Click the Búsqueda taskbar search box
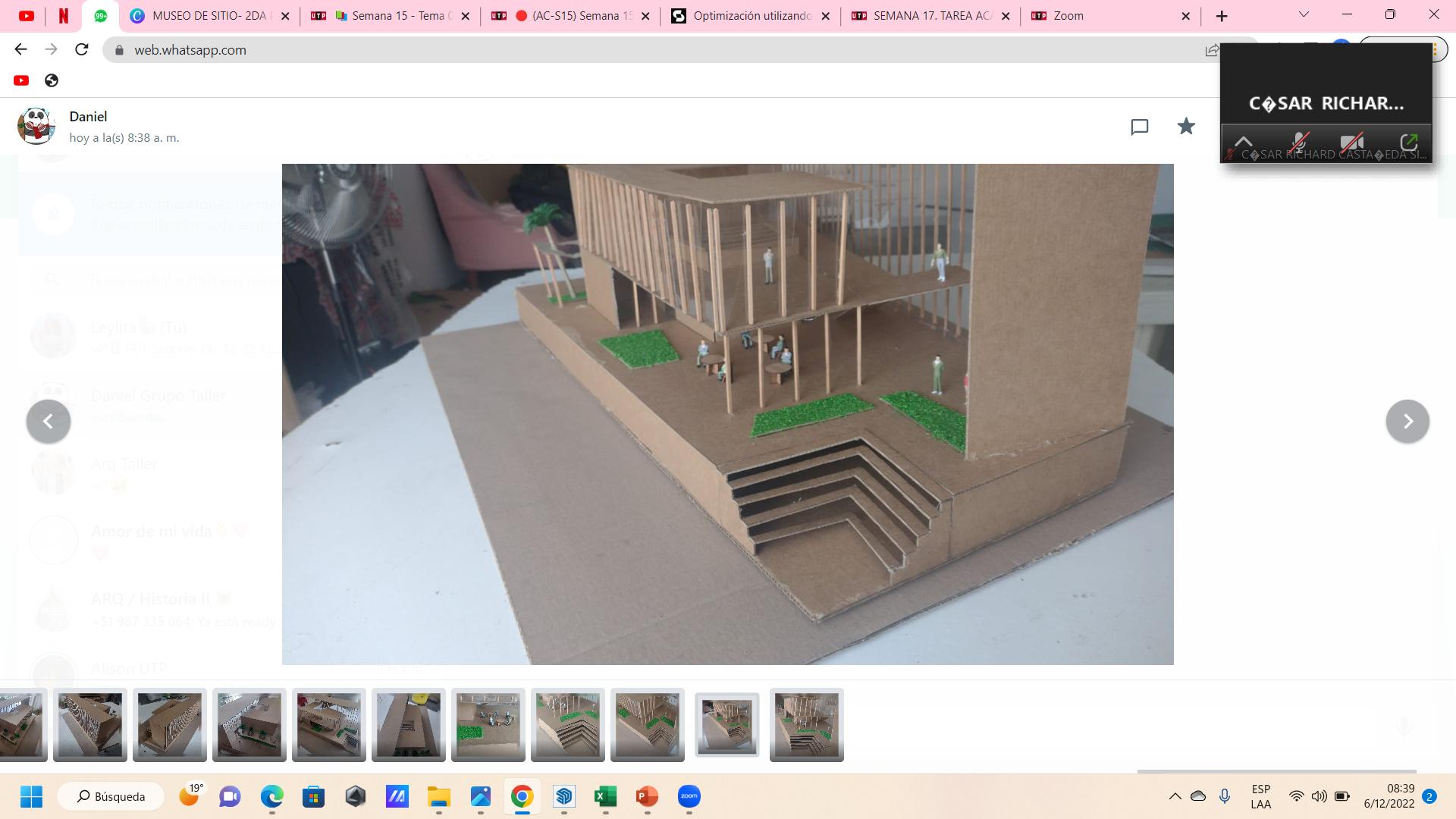 click(111, 796)
